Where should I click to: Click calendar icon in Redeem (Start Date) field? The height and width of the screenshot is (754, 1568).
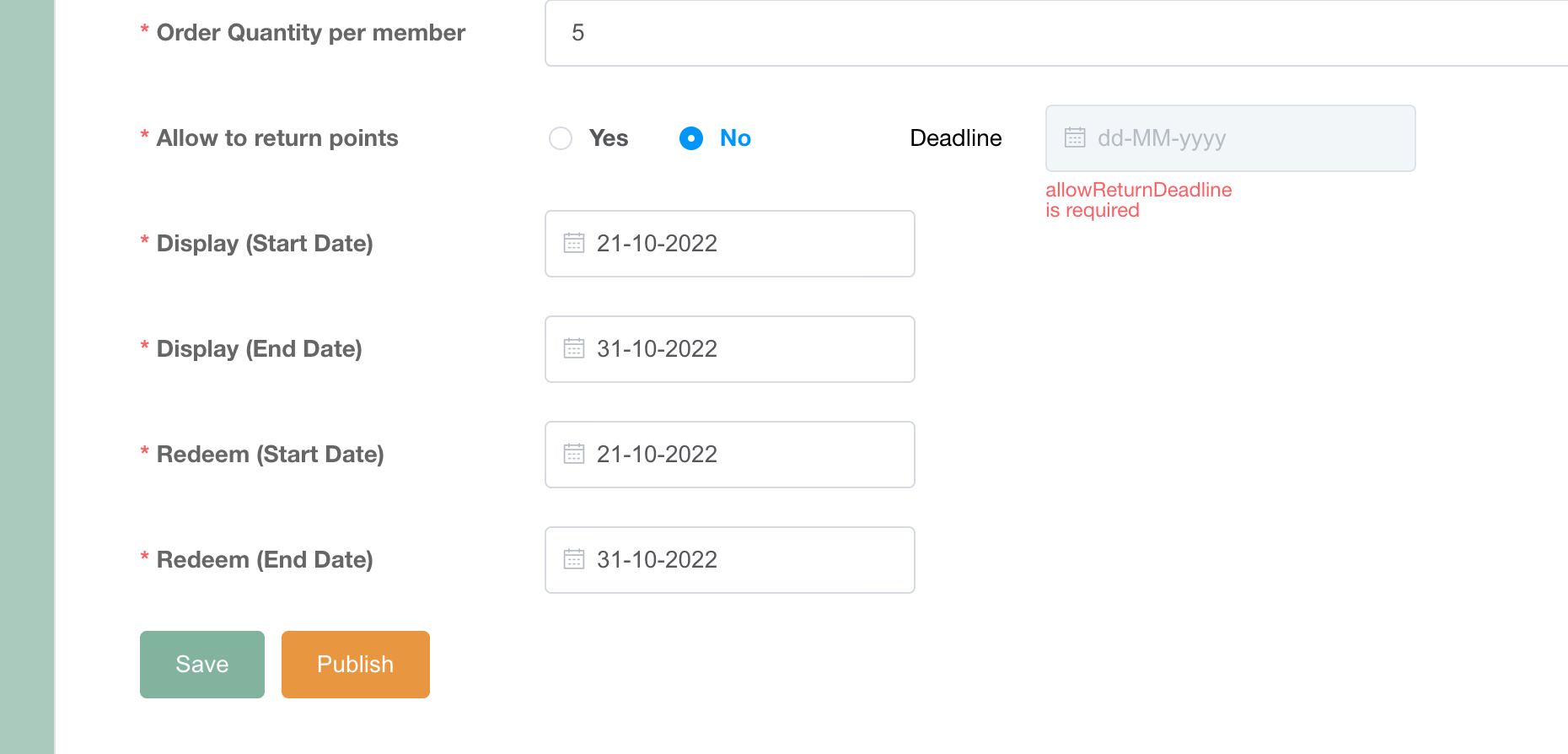[574, 455]
